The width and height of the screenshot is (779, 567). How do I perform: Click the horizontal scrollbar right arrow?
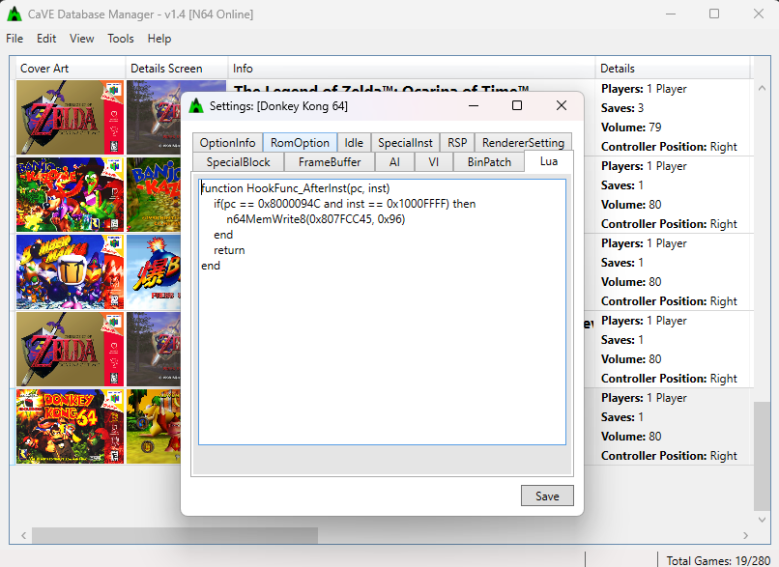[745, 535]
